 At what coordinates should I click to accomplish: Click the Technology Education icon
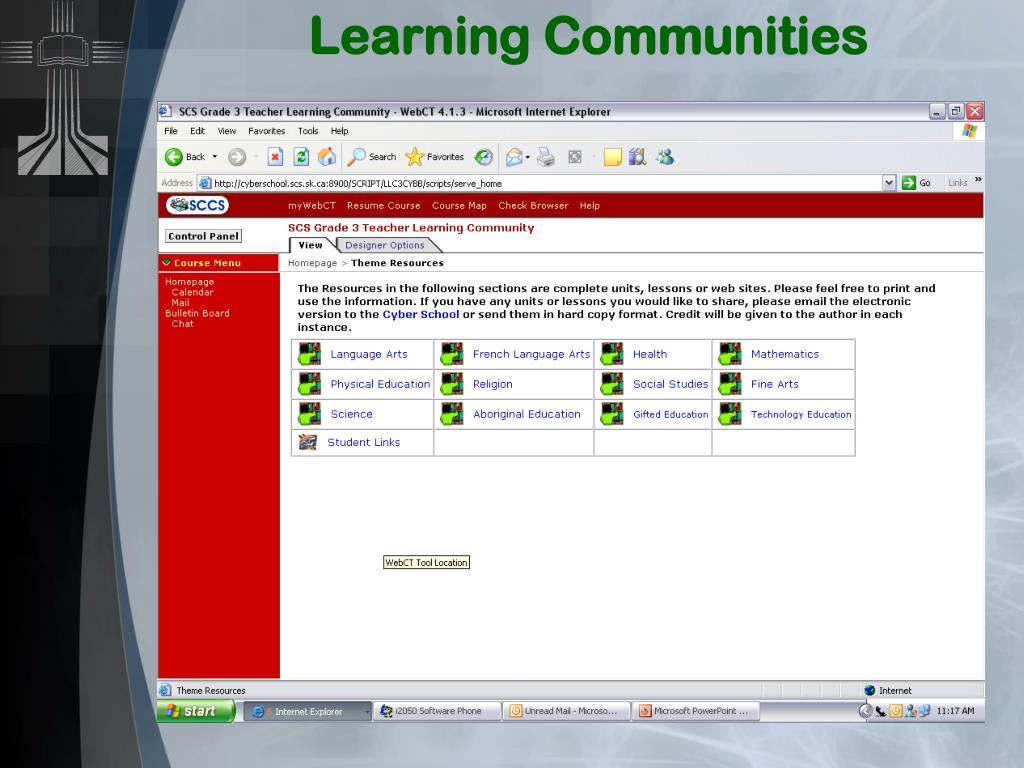(x=730, y=414)
